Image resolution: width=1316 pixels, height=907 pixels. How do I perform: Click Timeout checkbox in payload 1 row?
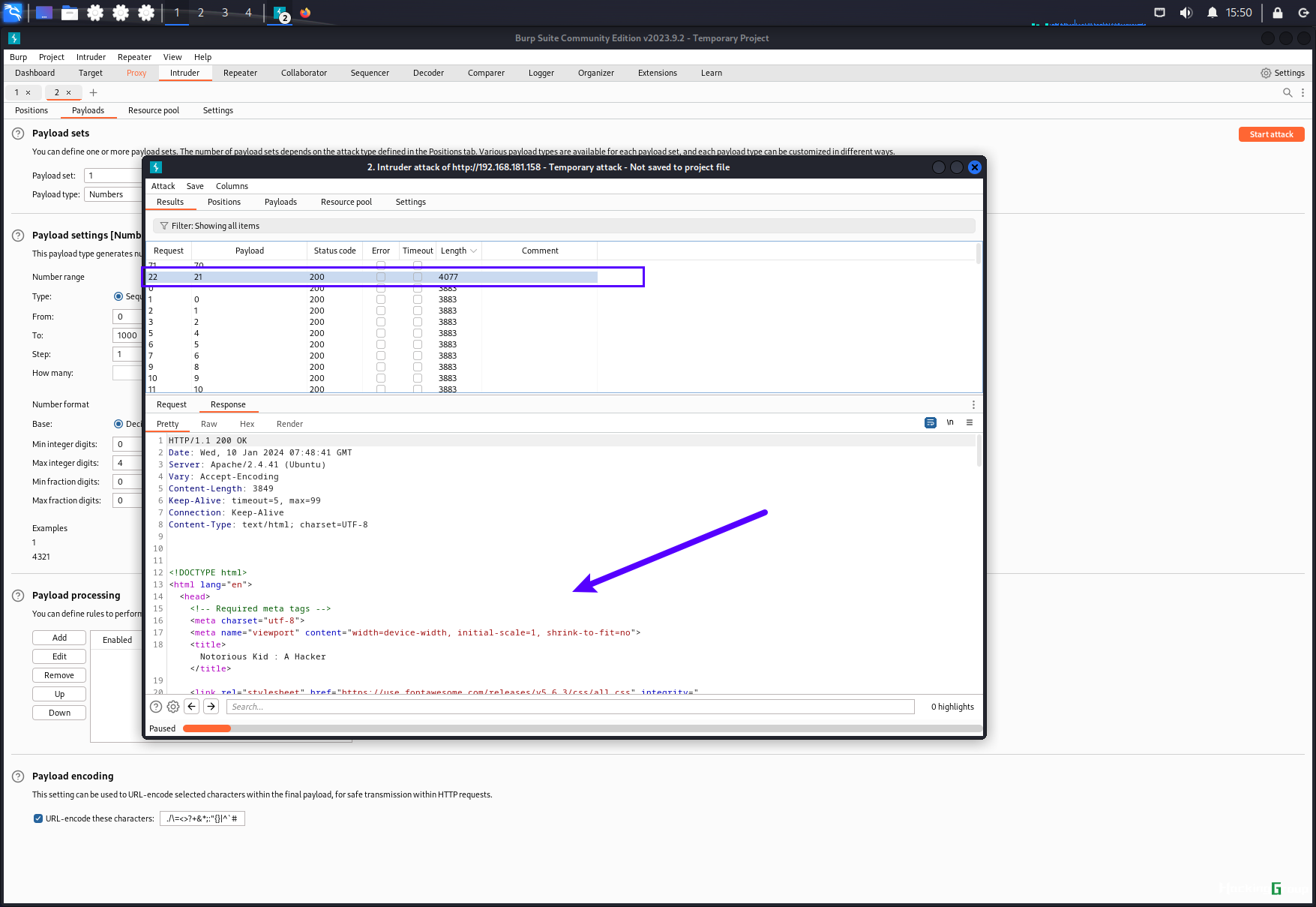coord(418,311)
